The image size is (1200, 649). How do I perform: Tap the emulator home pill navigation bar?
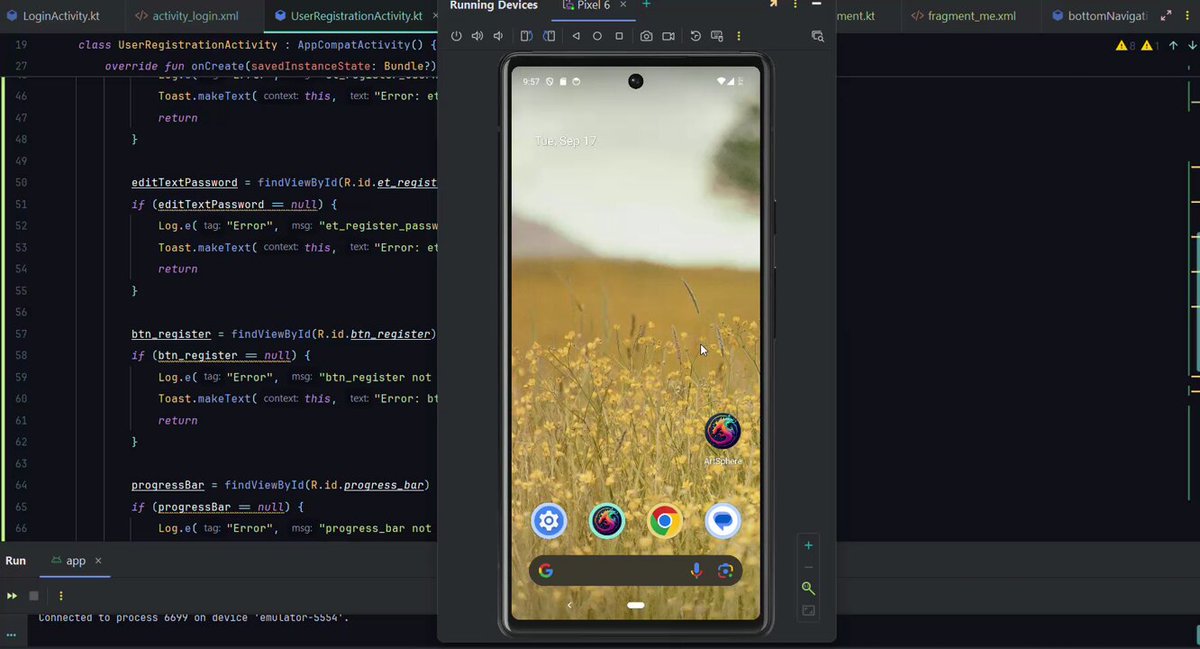(636, 605)
